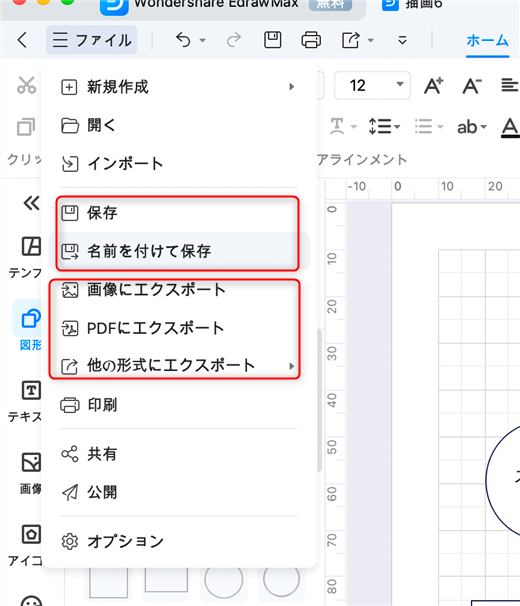This screenshot has height=606, width=520.
Task: Select the second rectangle shape thumbnail
Action: tap(166, 580)
